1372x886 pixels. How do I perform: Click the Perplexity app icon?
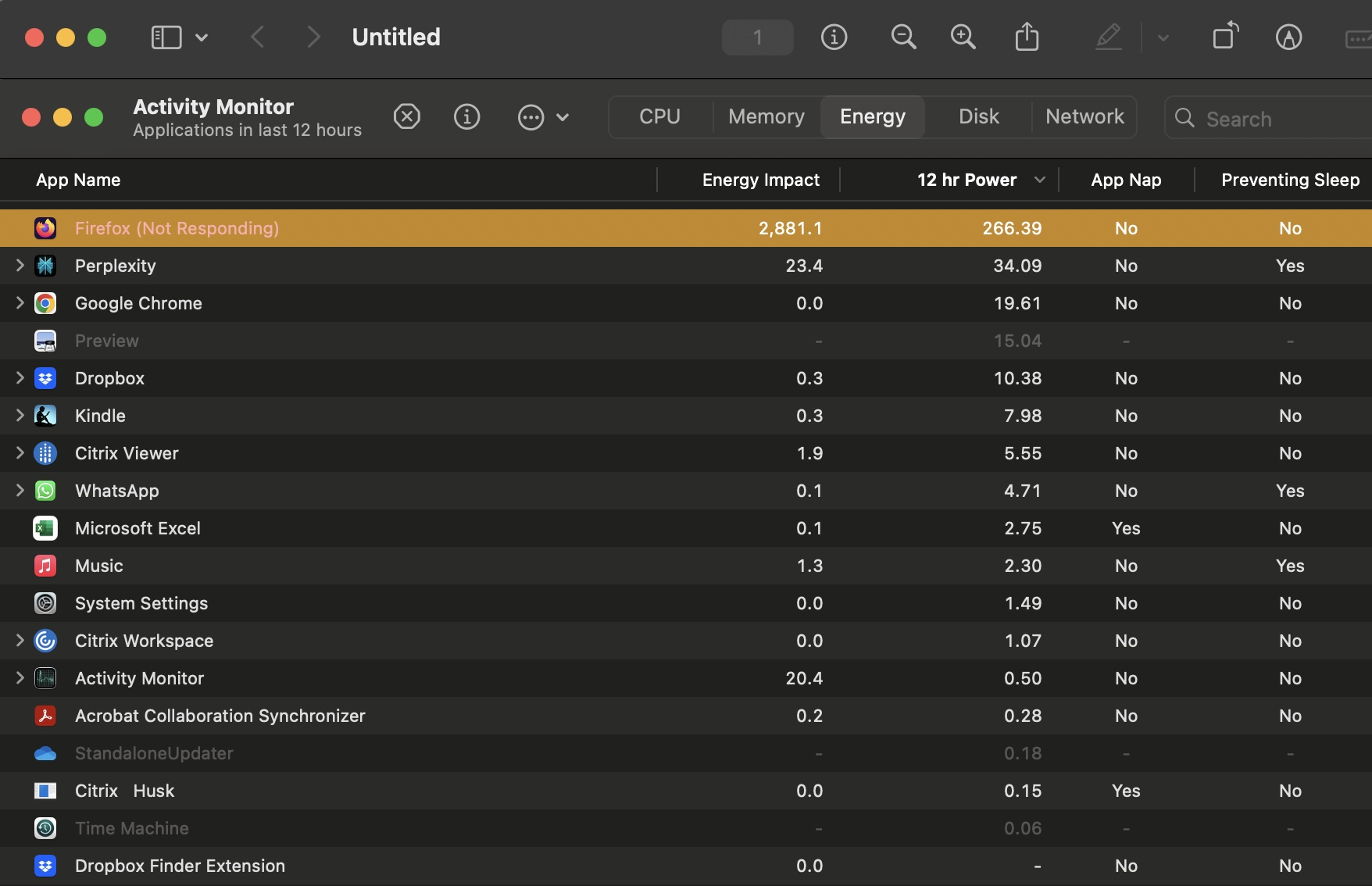45,266
